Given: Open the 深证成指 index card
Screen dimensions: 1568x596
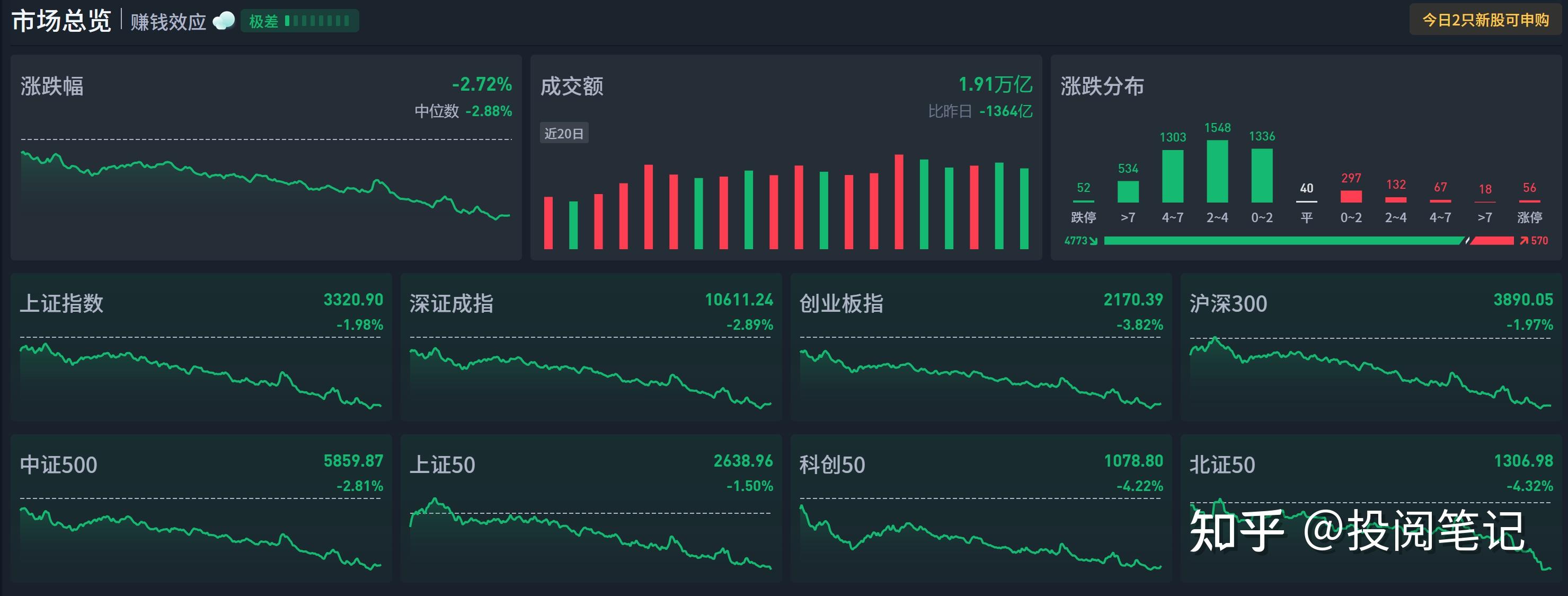Looking at the screenshot, I should (590, 347).
